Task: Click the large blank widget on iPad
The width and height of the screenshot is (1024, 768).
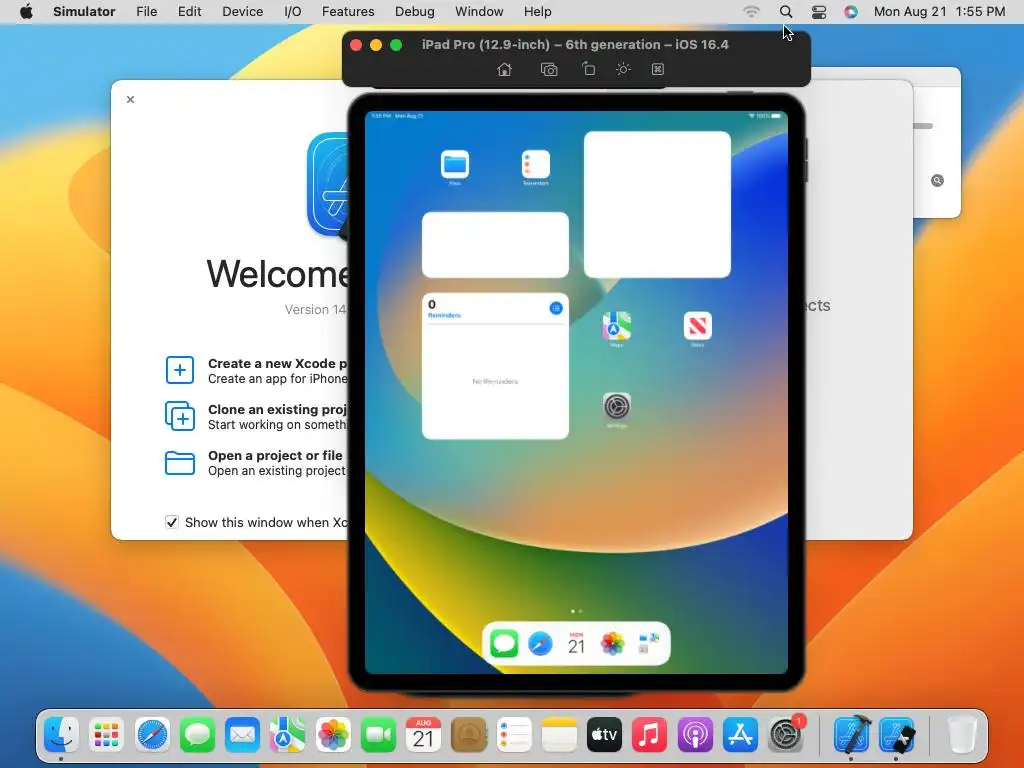Action: point(657,204)
